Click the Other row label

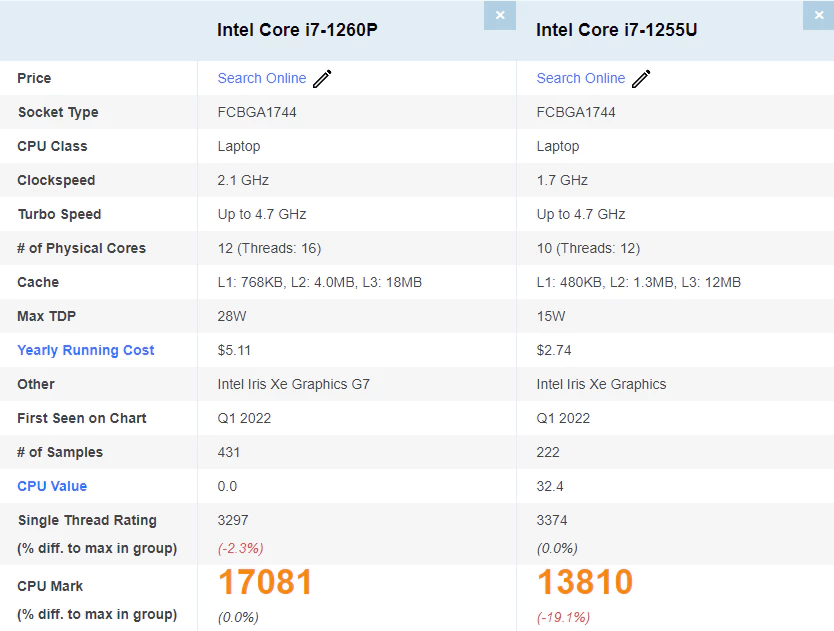point(36,384)
